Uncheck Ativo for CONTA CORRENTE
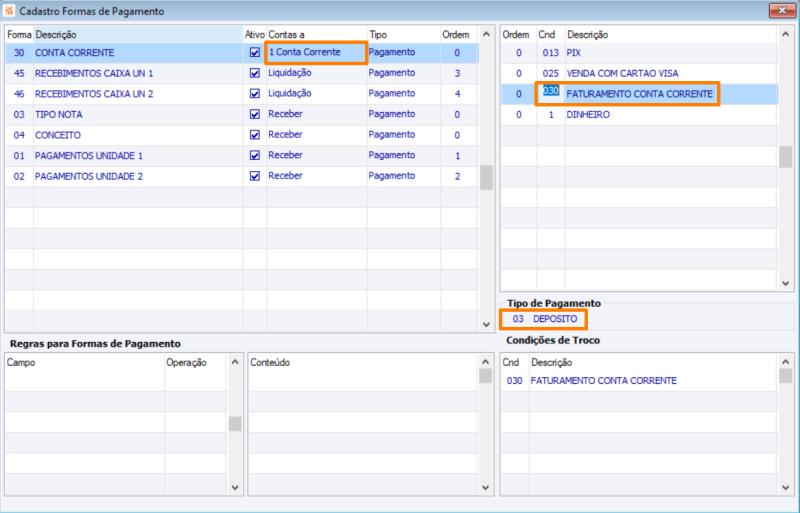 (x=255, y=53)
